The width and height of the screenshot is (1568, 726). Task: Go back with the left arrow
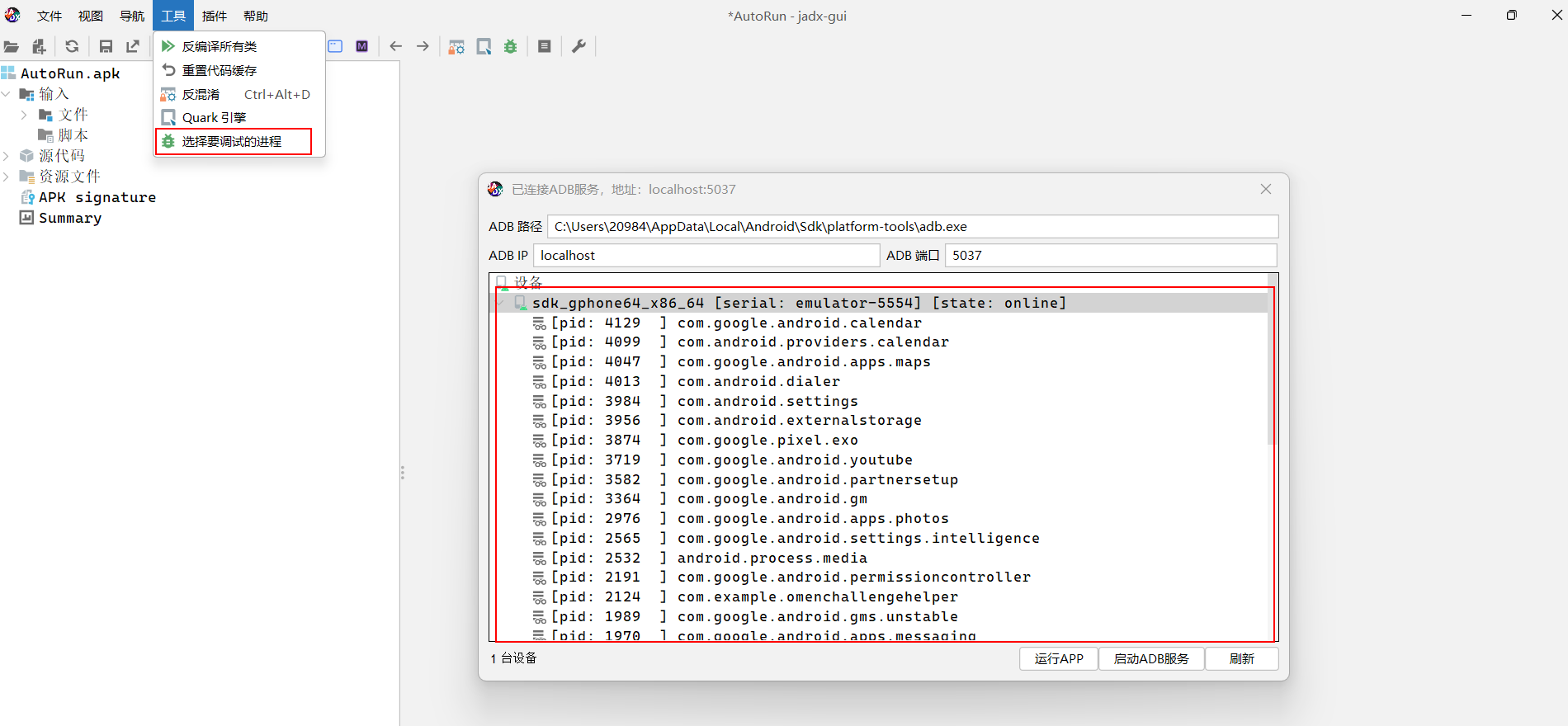click(x=395, y=46)
